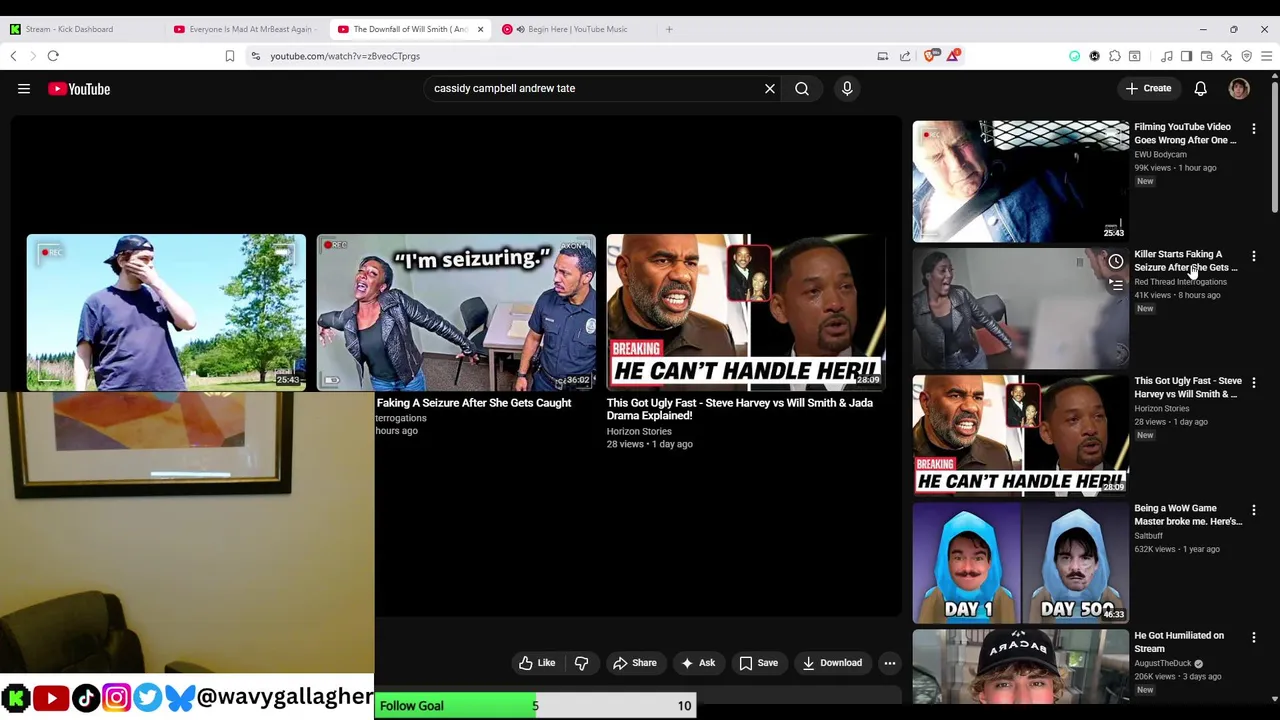Viewport: 1280px width, 720px height.
Task: Switch to the Stream - Kick Dashboard tab
Action: [x=80, y=29]
